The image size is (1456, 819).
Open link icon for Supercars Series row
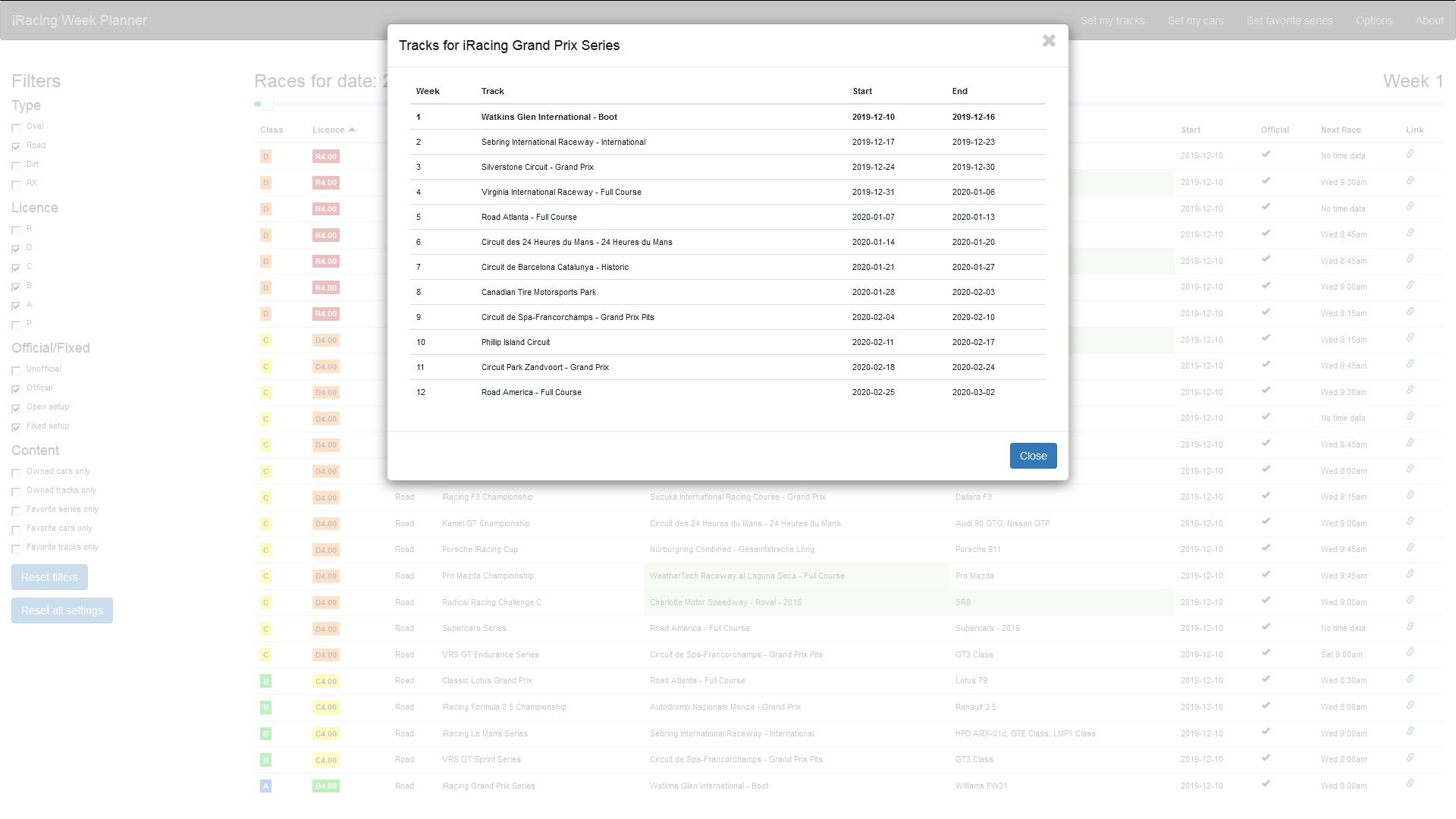[x=1410, y=626]
